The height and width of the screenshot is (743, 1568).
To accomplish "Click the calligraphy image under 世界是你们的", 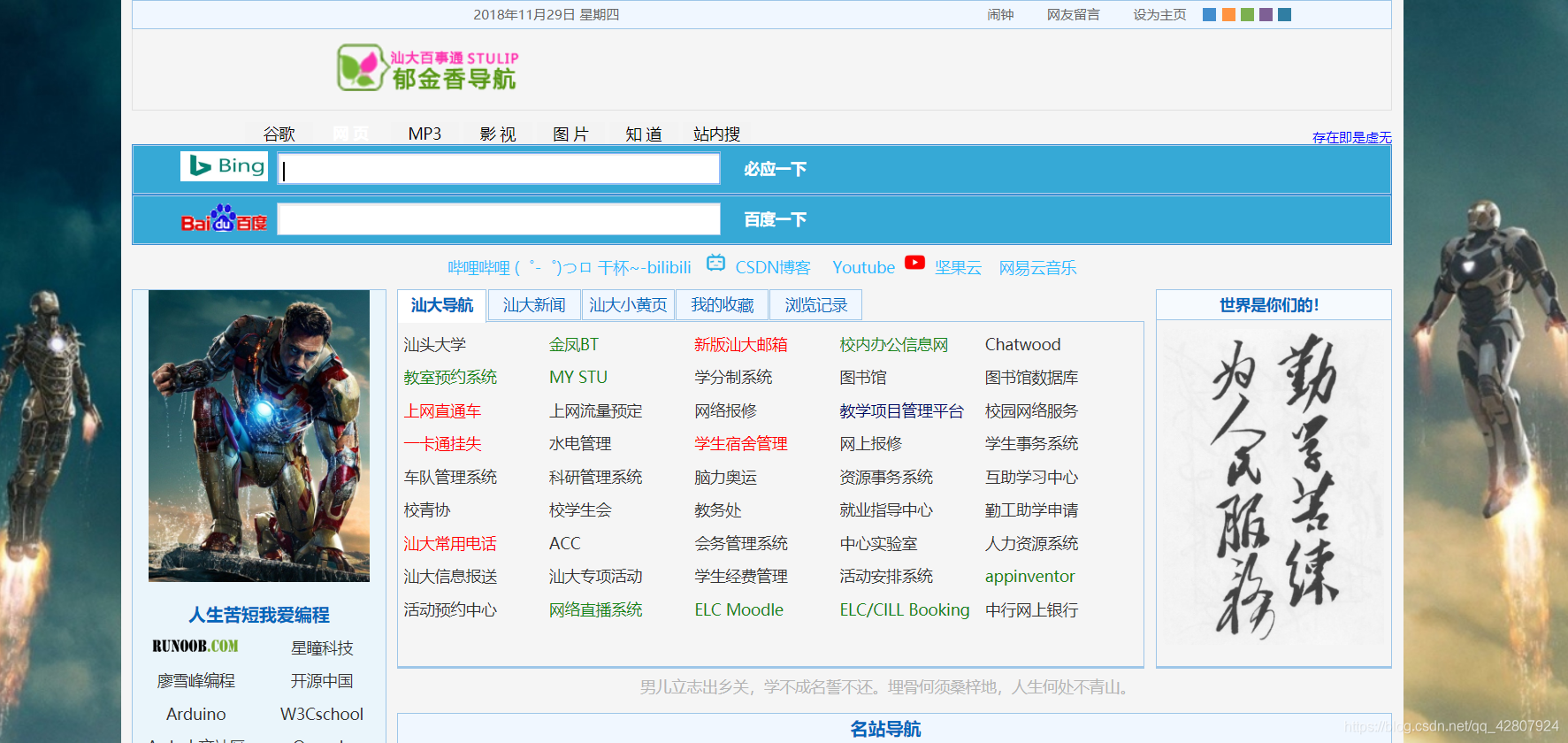I will coord(1274,487).
